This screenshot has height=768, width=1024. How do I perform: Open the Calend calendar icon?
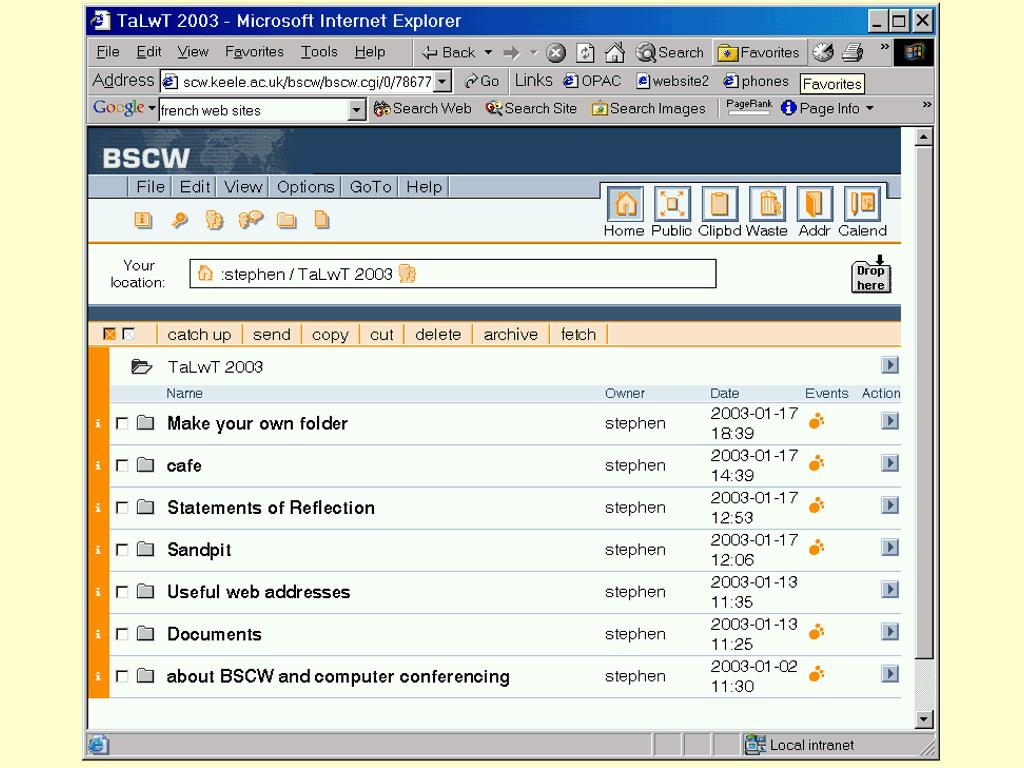coord(862,204)
